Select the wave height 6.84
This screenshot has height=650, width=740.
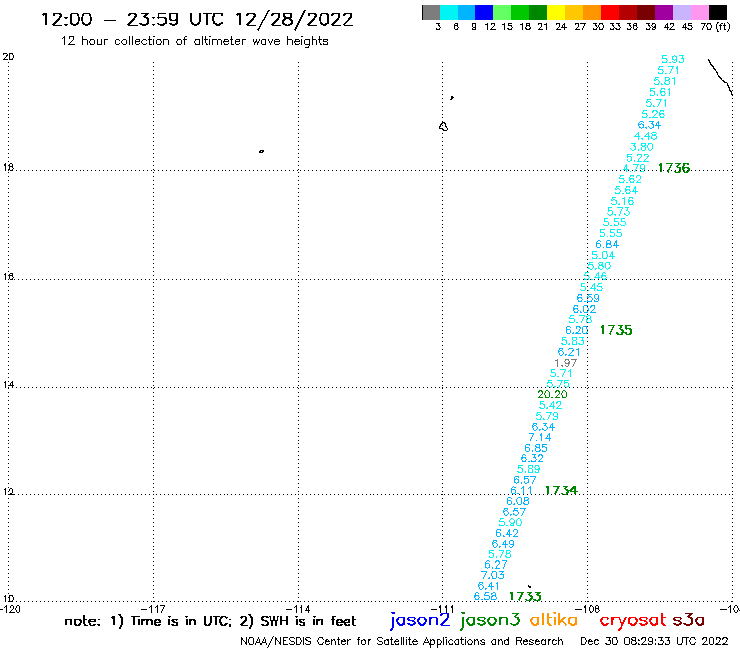[x=607, y=245]
